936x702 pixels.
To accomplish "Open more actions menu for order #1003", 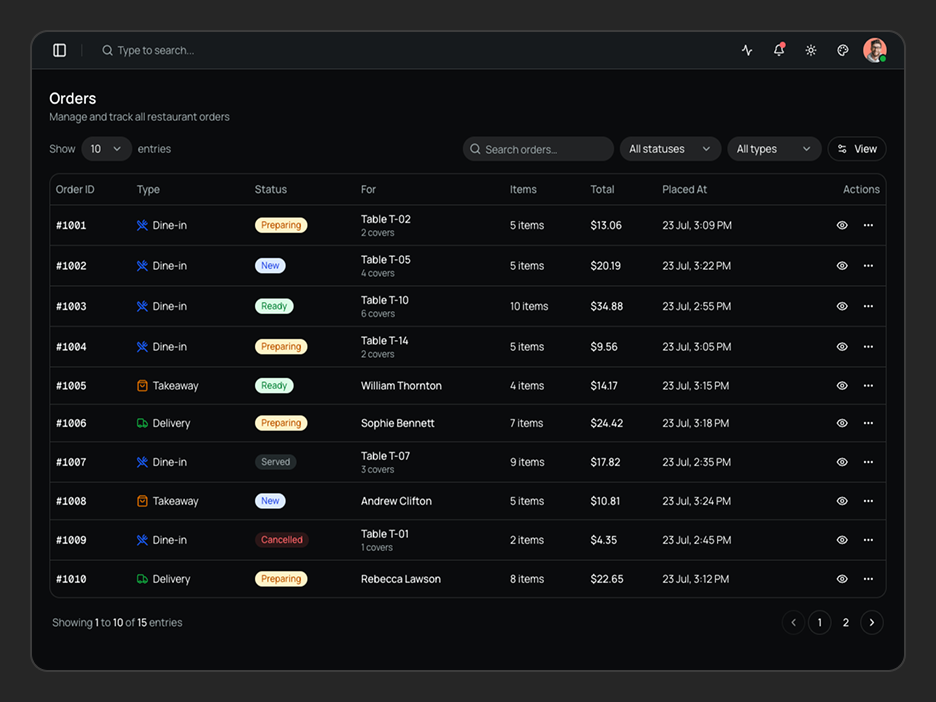I will pyautogui.click(x=868, y=306).
